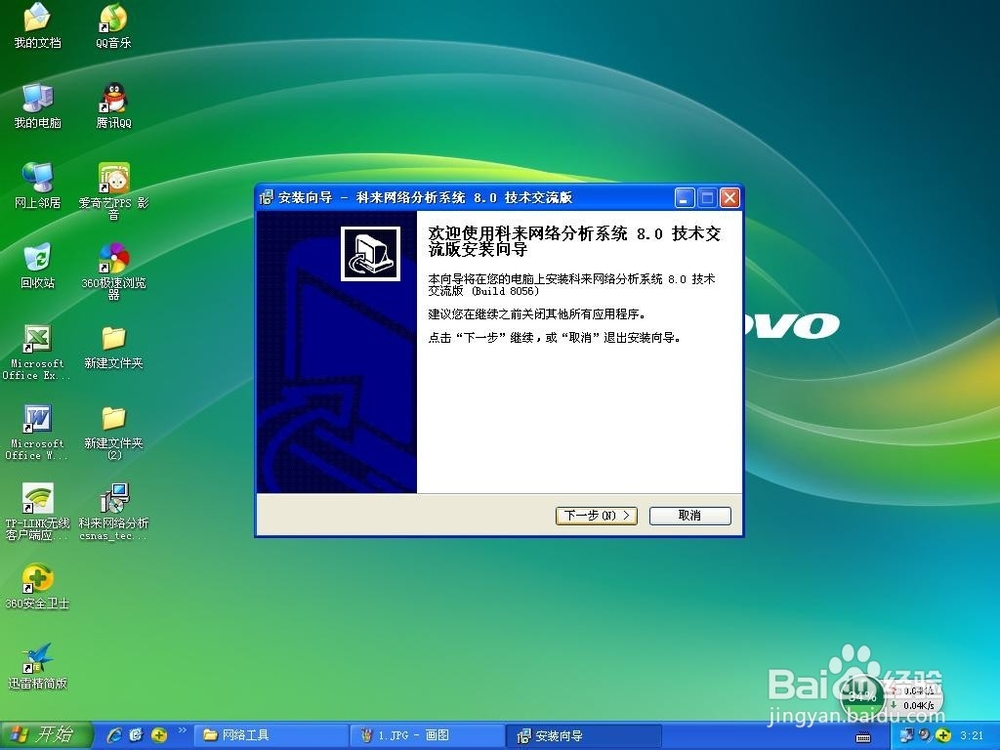The image size is (1000, 750).
Task: Open QQ音乐 desktop shortcut
Action: (x=113, y=26)
